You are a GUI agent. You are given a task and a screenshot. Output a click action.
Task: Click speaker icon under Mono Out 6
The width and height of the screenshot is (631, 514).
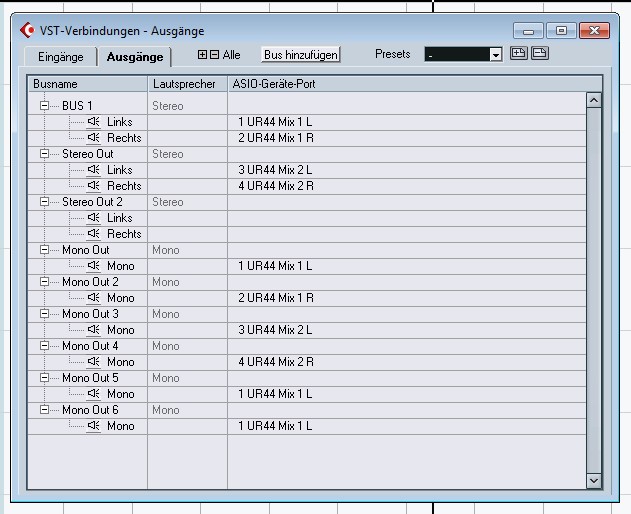point(93,425)
